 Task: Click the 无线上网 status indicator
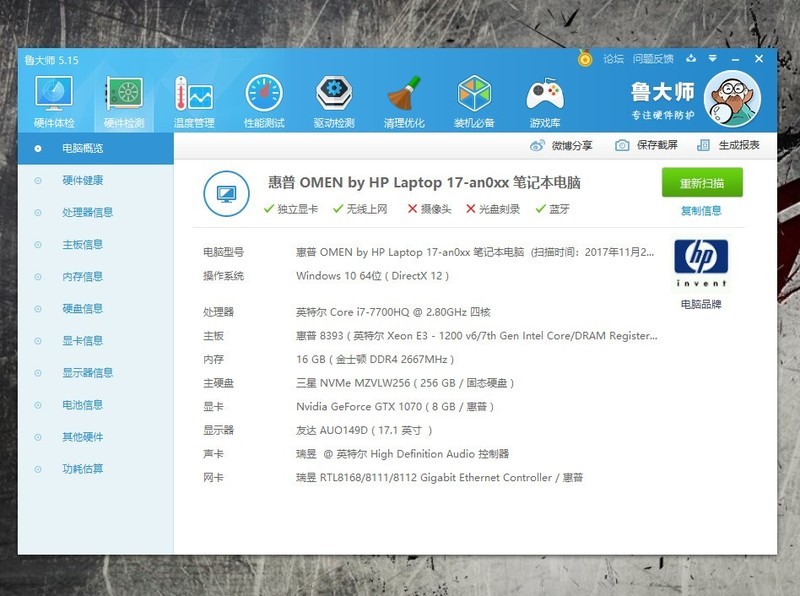click(x=360, y=209)
